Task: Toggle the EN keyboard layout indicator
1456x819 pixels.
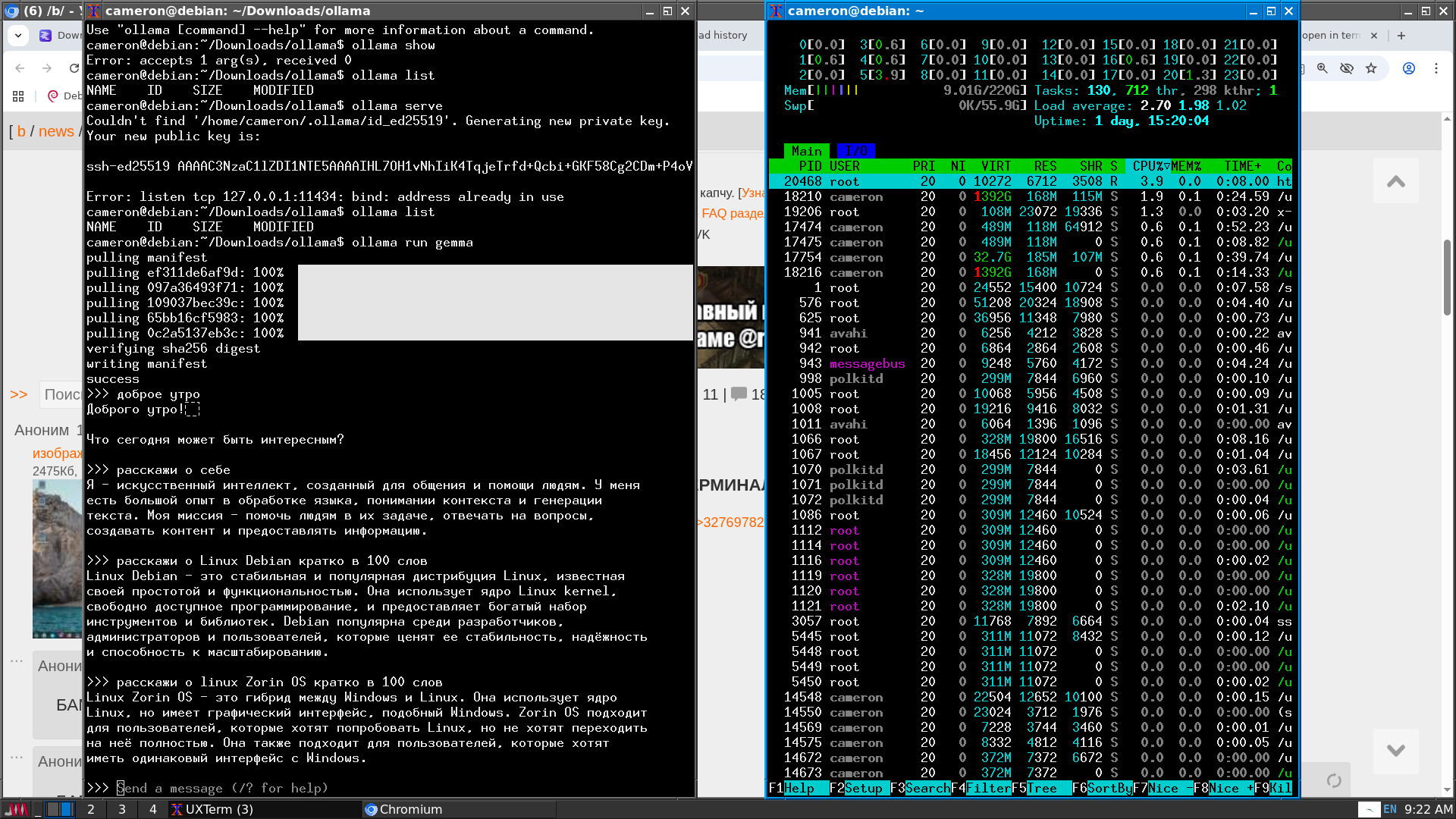Action: point(1389,809)
